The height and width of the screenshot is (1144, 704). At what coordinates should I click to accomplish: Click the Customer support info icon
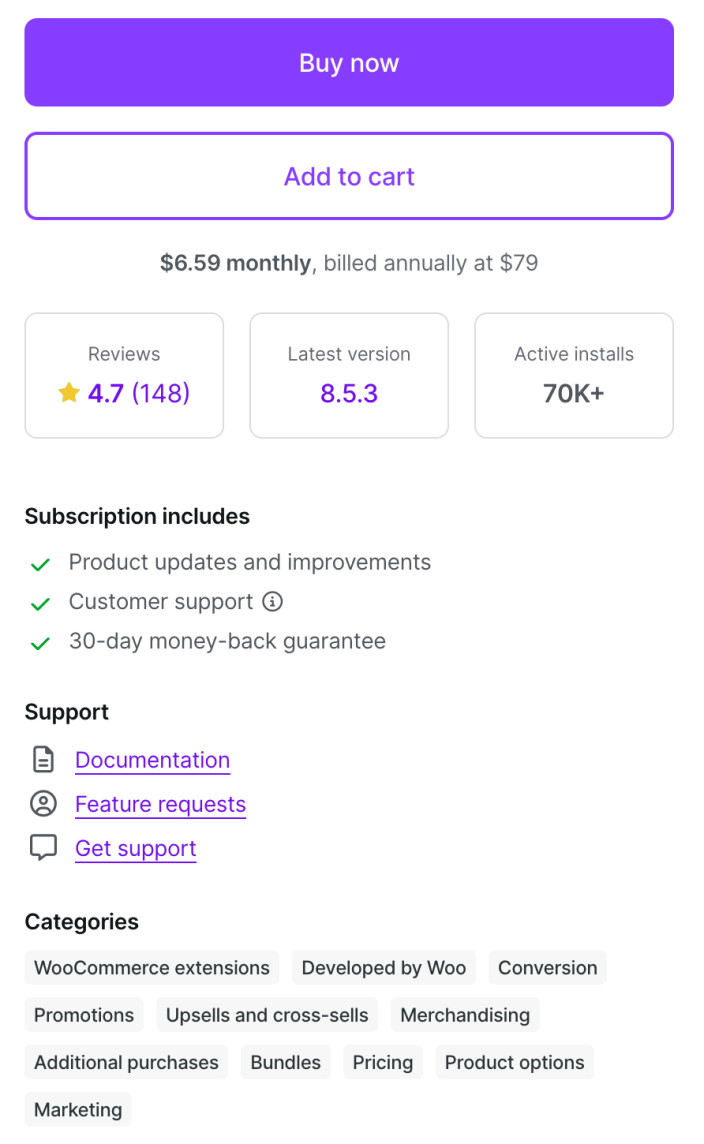tap(272, 602)
